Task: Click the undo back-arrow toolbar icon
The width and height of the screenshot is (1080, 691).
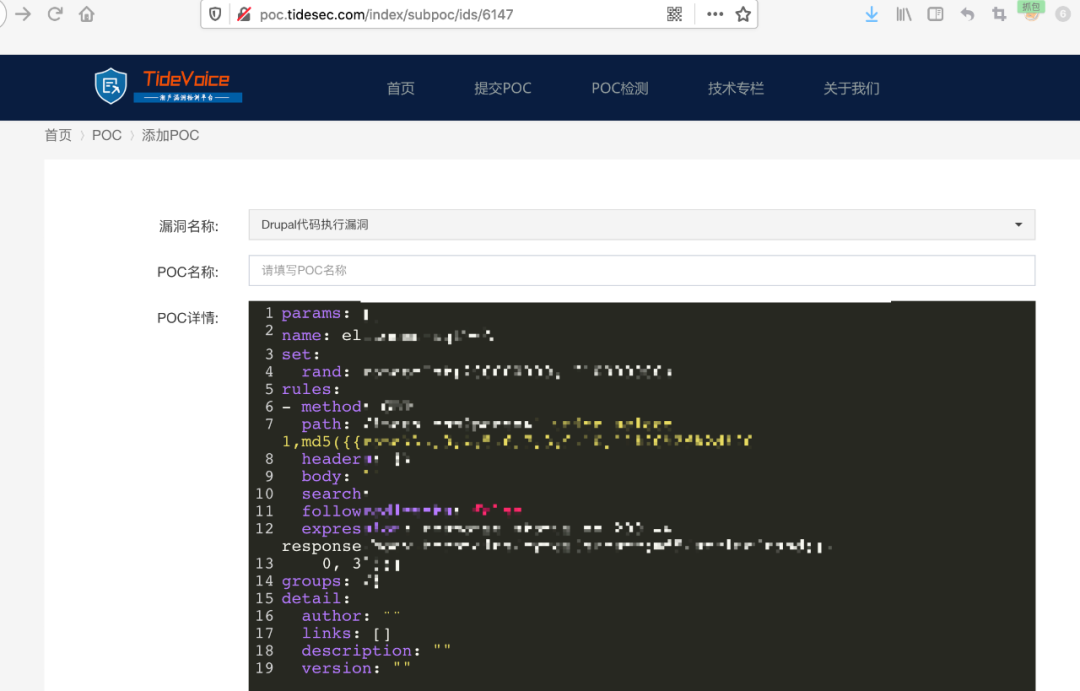Action: coord(967,14)
